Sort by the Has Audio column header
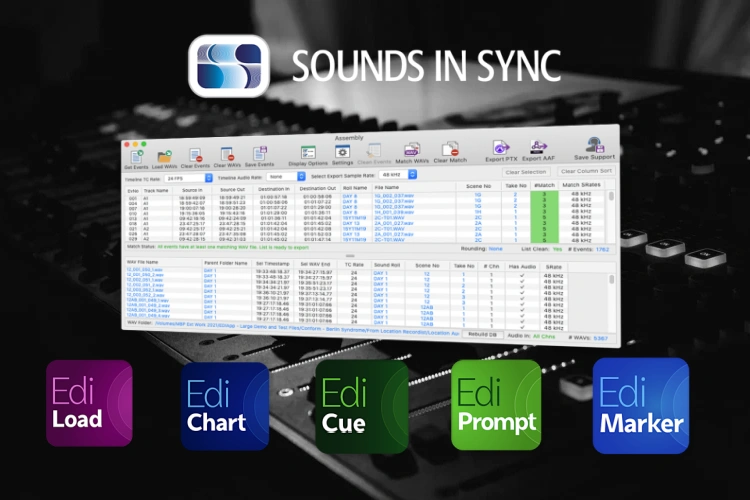The image size is (750, 500). (x=522, y=267)
